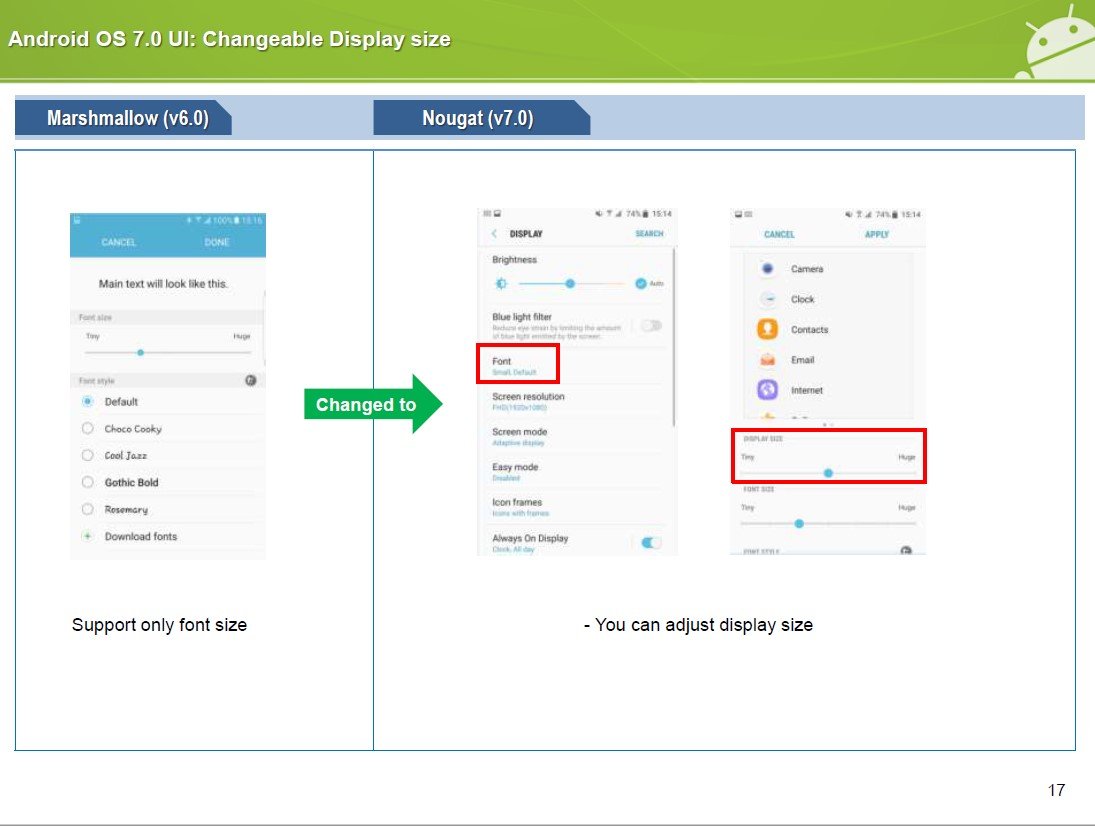1095x826 pixels.
Task: Click the brightness sun icon
Action: tap(501, 284)
